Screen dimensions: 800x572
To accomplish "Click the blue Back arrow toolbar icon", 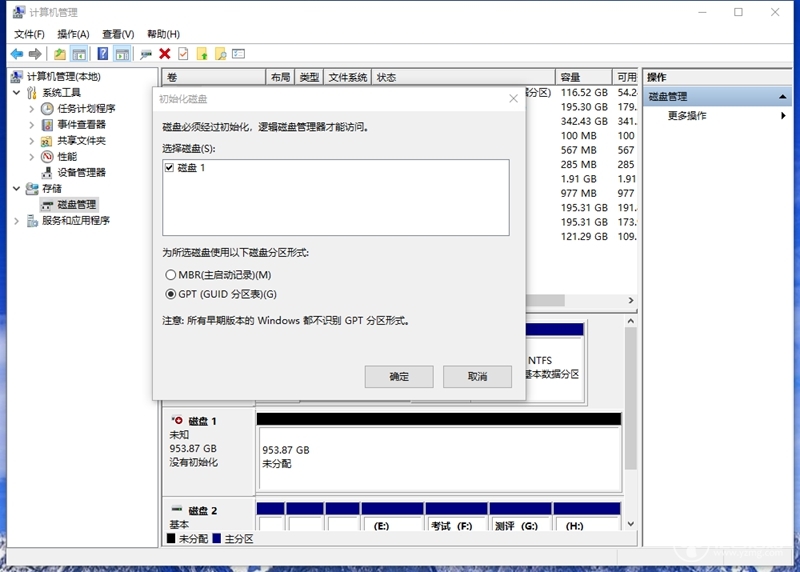I will click(17, 54).
